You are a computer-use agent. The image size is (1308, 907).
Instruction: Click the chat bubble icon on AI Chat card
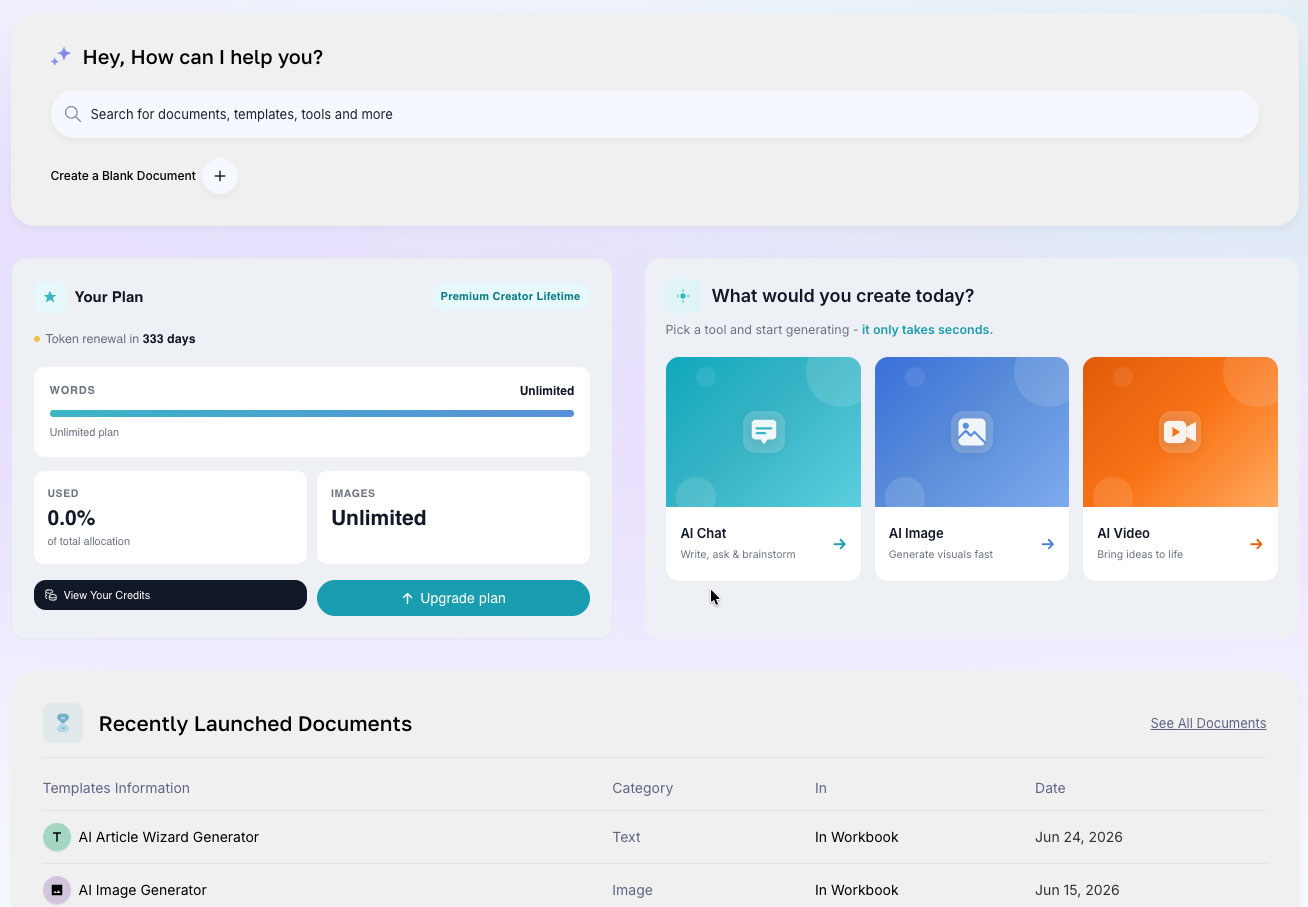[x=764, y=432]
